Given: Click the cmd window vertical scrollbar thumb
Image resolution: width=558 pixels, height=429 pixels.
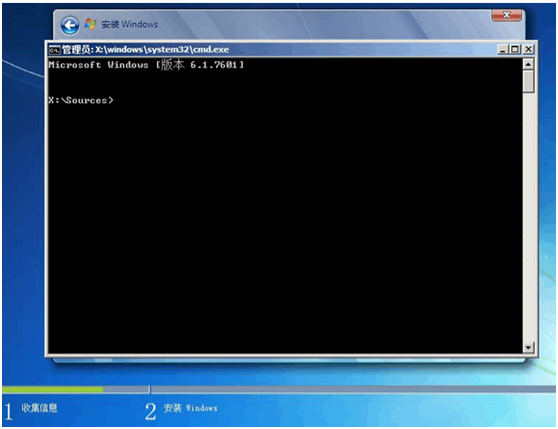Looking at the screenshot, I should [528, 81].
